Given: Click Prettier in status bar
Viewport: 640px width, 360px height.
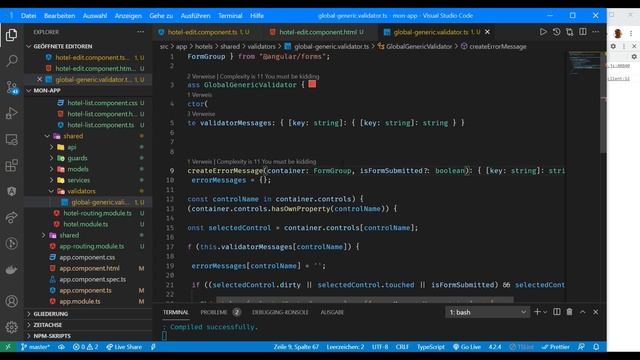Looking at the screenshot, I should (556, 347).
